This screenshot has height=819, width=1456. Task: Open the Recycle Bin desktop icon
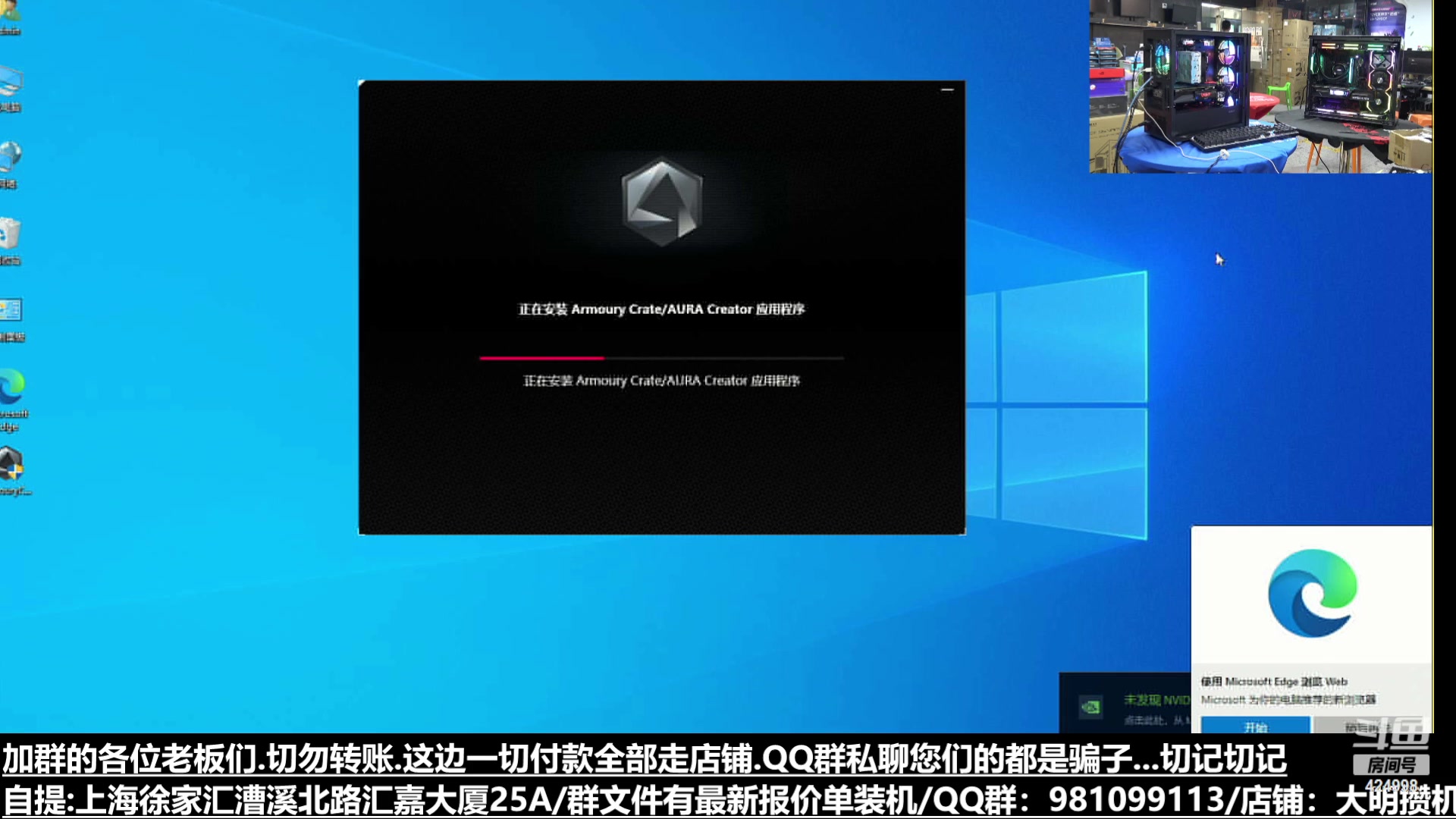click(10, 241)
